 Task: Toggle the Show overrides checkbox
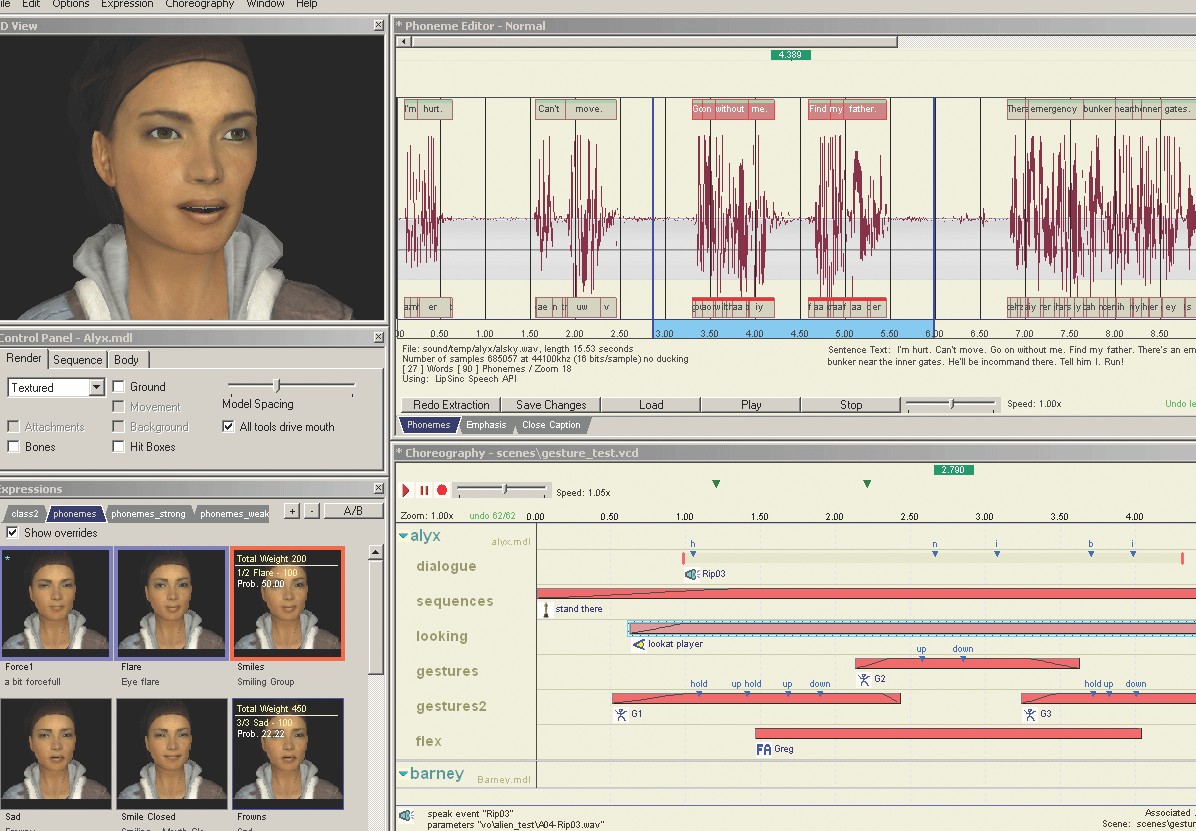tap(13, 533)
